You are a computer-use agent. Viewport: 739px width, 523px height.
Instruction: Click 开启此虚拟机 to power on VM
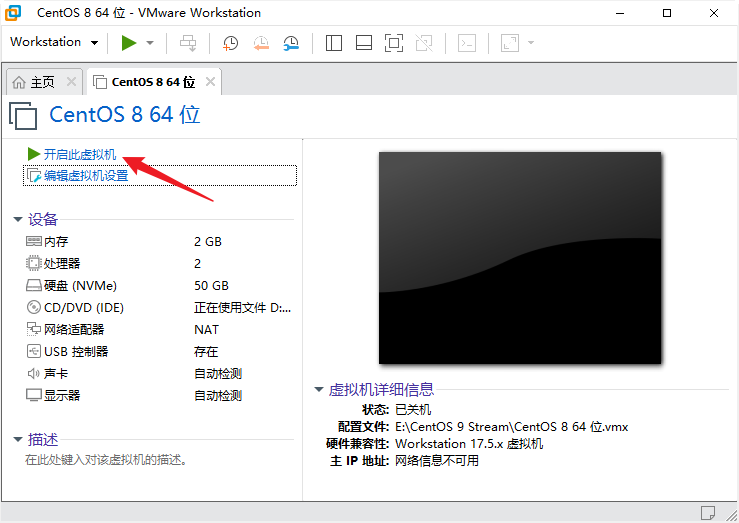[x=79, y=155]
